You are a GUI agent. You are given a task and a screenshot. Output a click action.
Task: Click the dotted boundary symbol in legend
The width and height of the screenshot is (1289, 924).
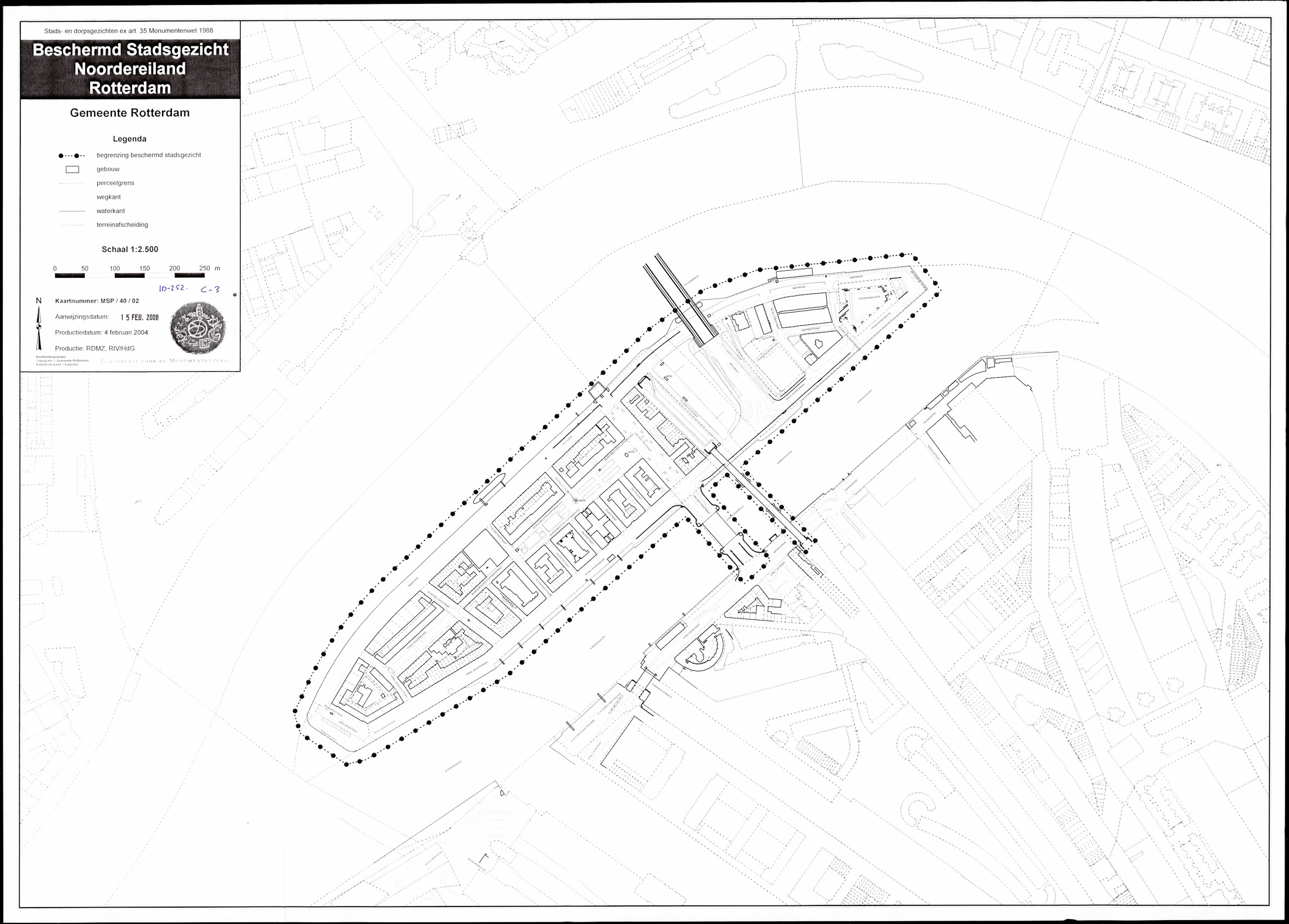coord(71,155)
